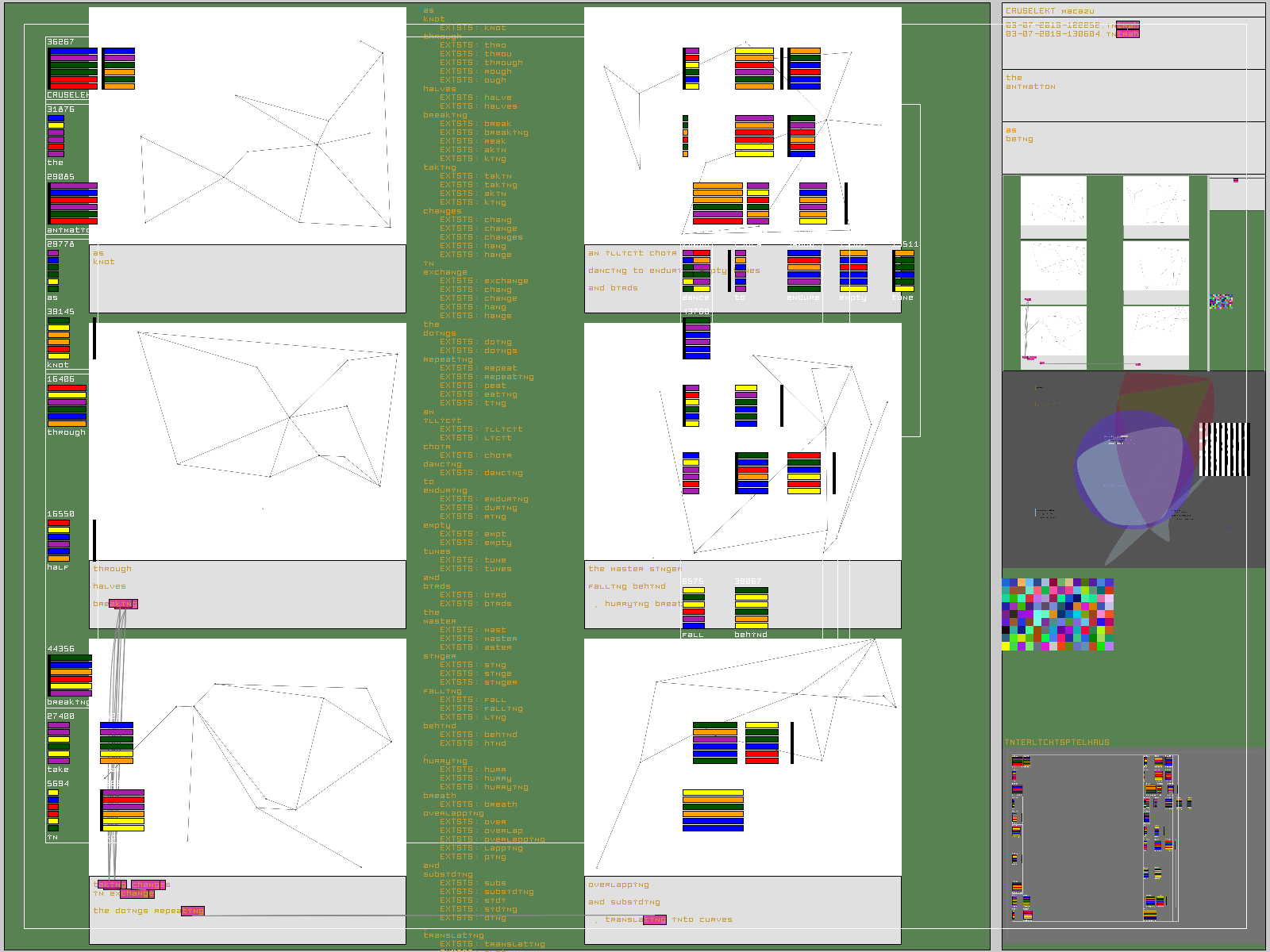The image size is (1270, 952).
Task: Select the 'take' color bar stack
Action: pos(59,743)
